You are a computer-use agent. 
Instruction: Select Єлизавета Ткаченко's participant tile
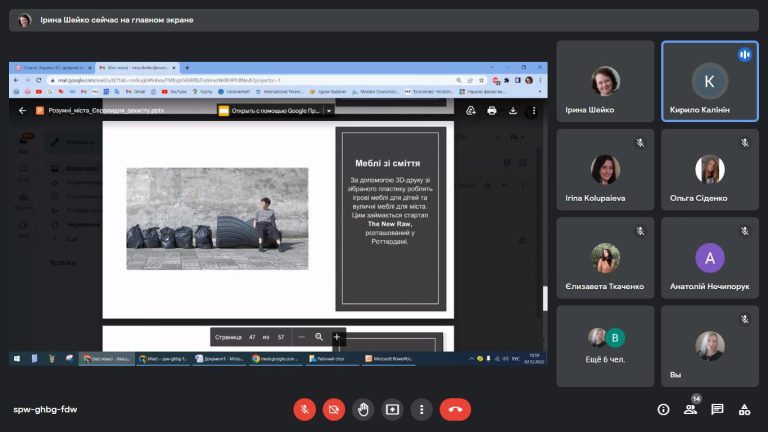click(605, 258)
